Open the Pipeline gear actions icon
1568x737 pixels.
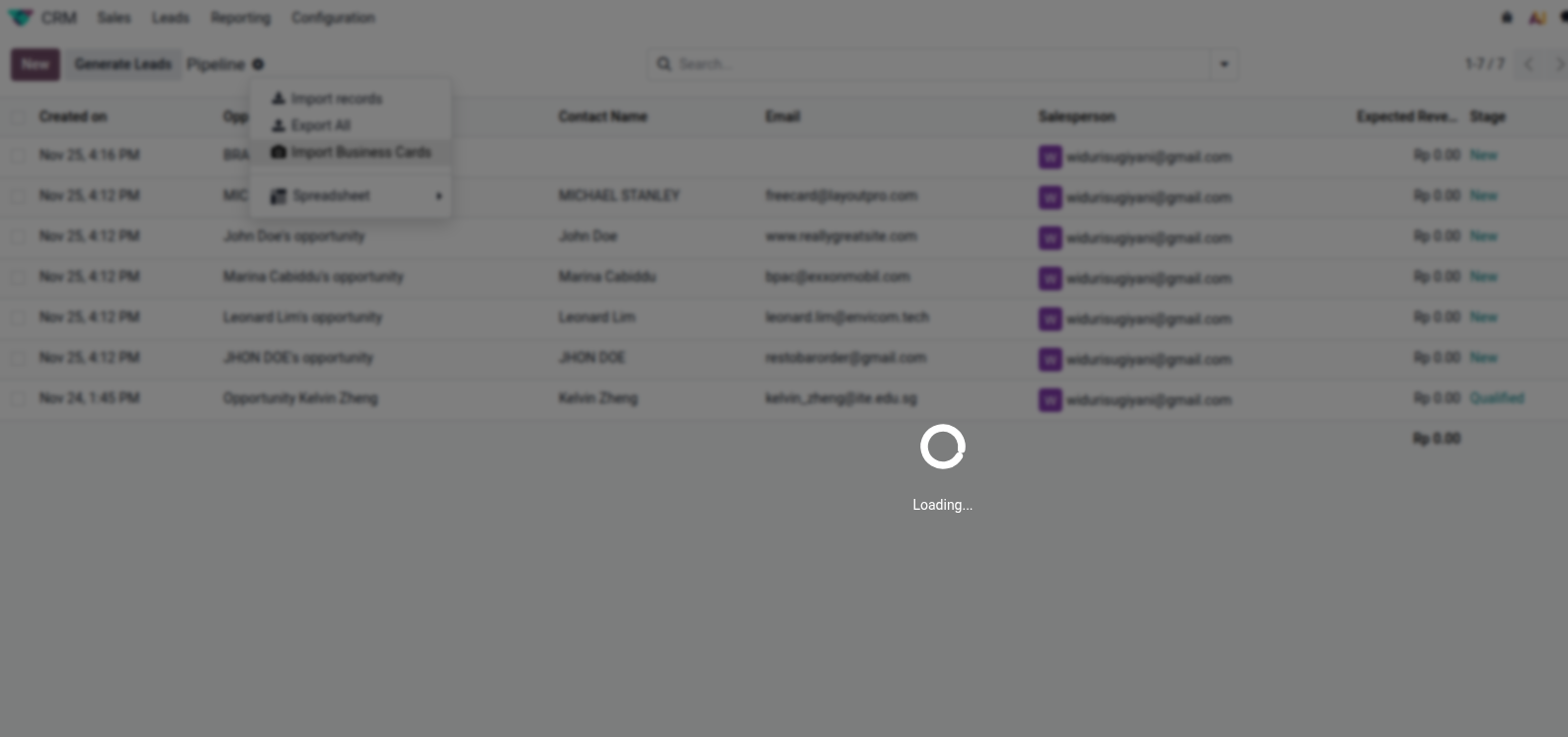coord(258,64)
